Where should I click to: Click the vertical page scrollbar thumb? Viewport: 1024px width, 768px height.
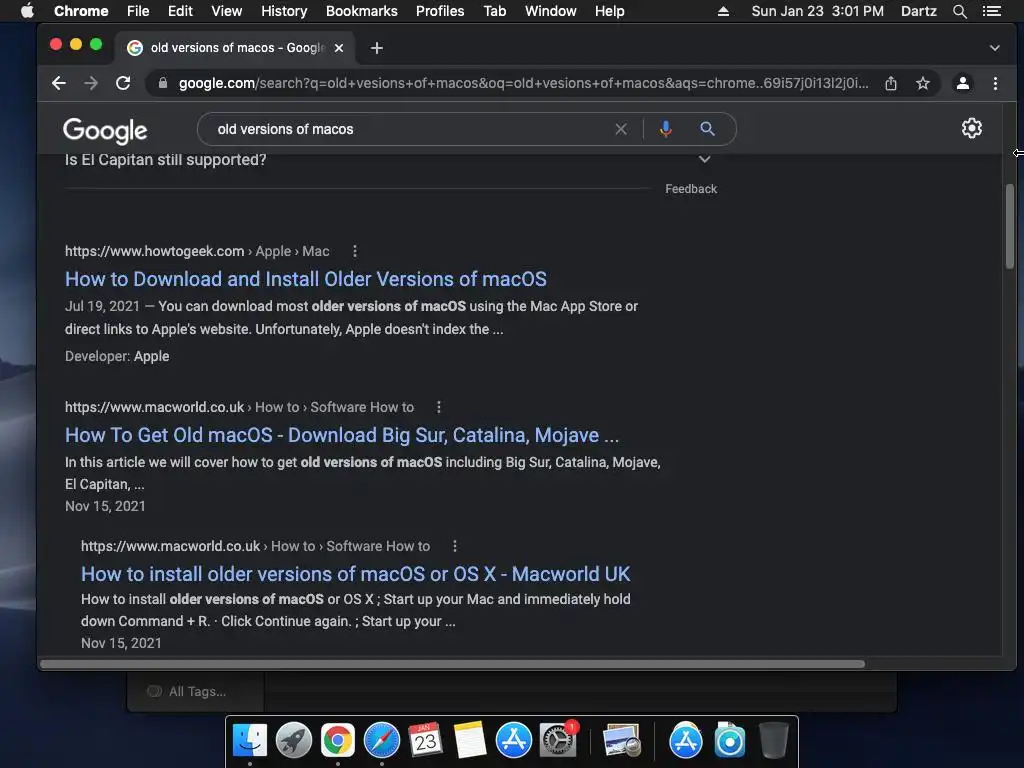tap(1010, 225)
